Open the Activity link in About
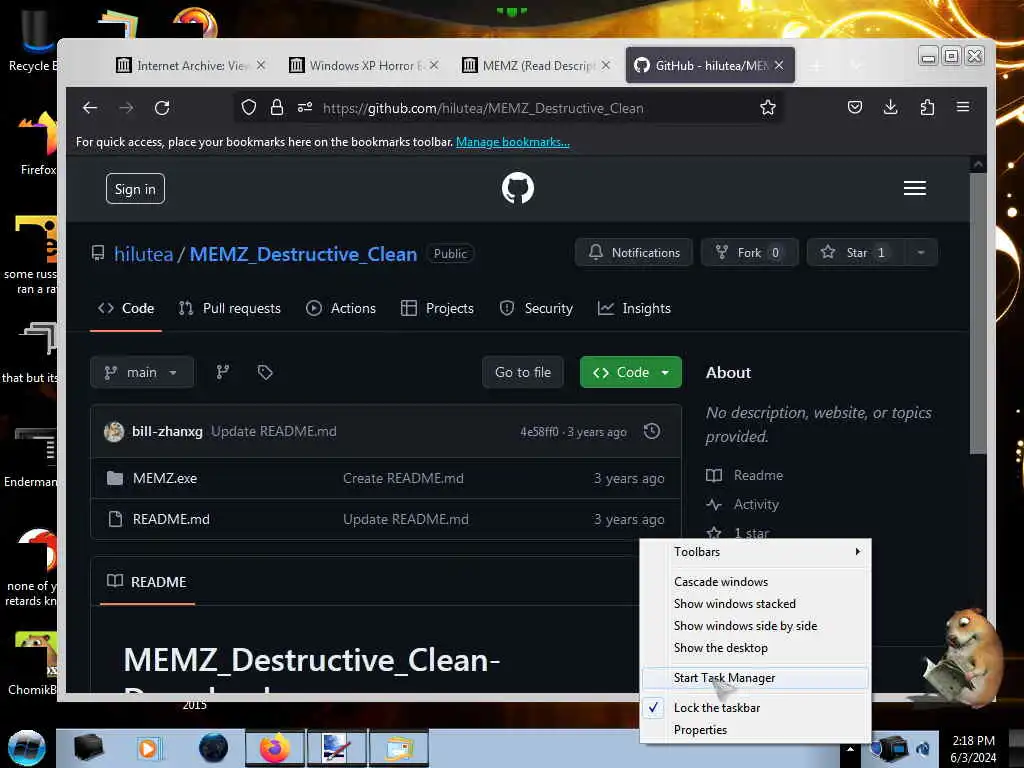This screenshot has height=768, width=1024. coord(756,504)
